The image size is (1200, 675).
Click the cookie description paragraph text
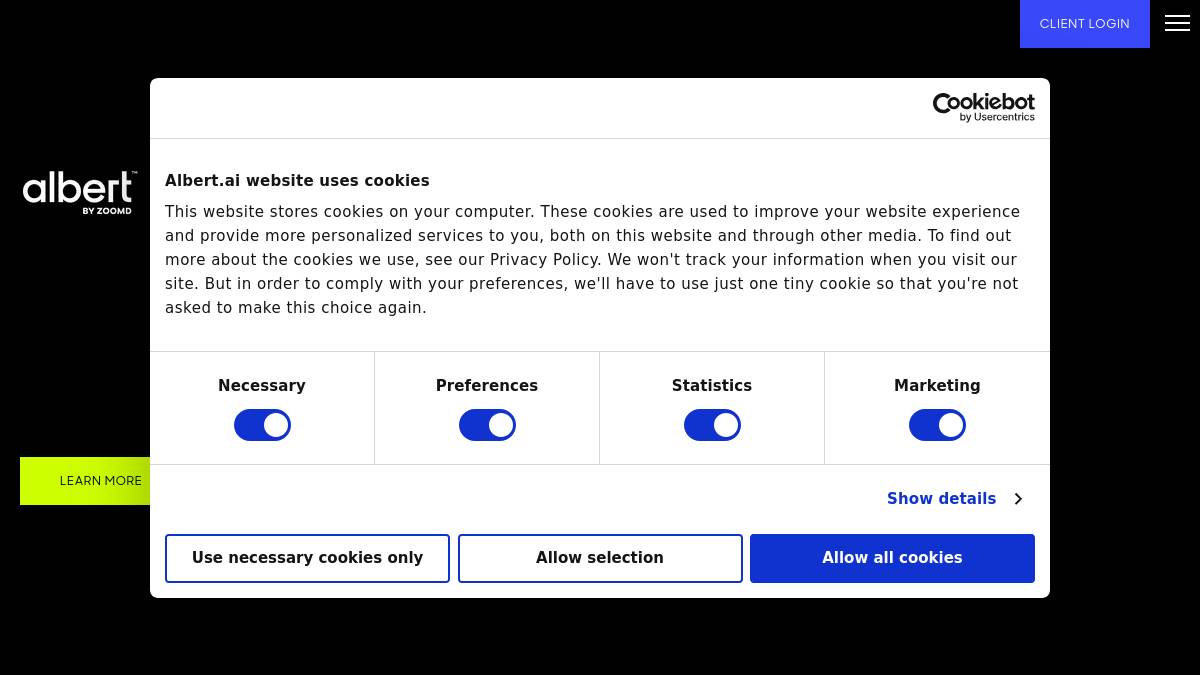[592, 260]
